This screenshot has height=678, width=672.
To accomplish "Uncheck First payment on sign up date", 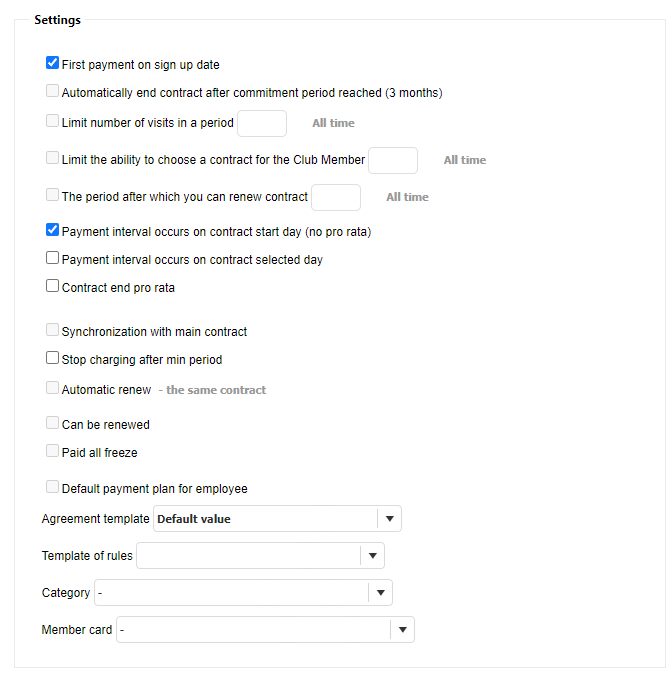I will (52, 63).
